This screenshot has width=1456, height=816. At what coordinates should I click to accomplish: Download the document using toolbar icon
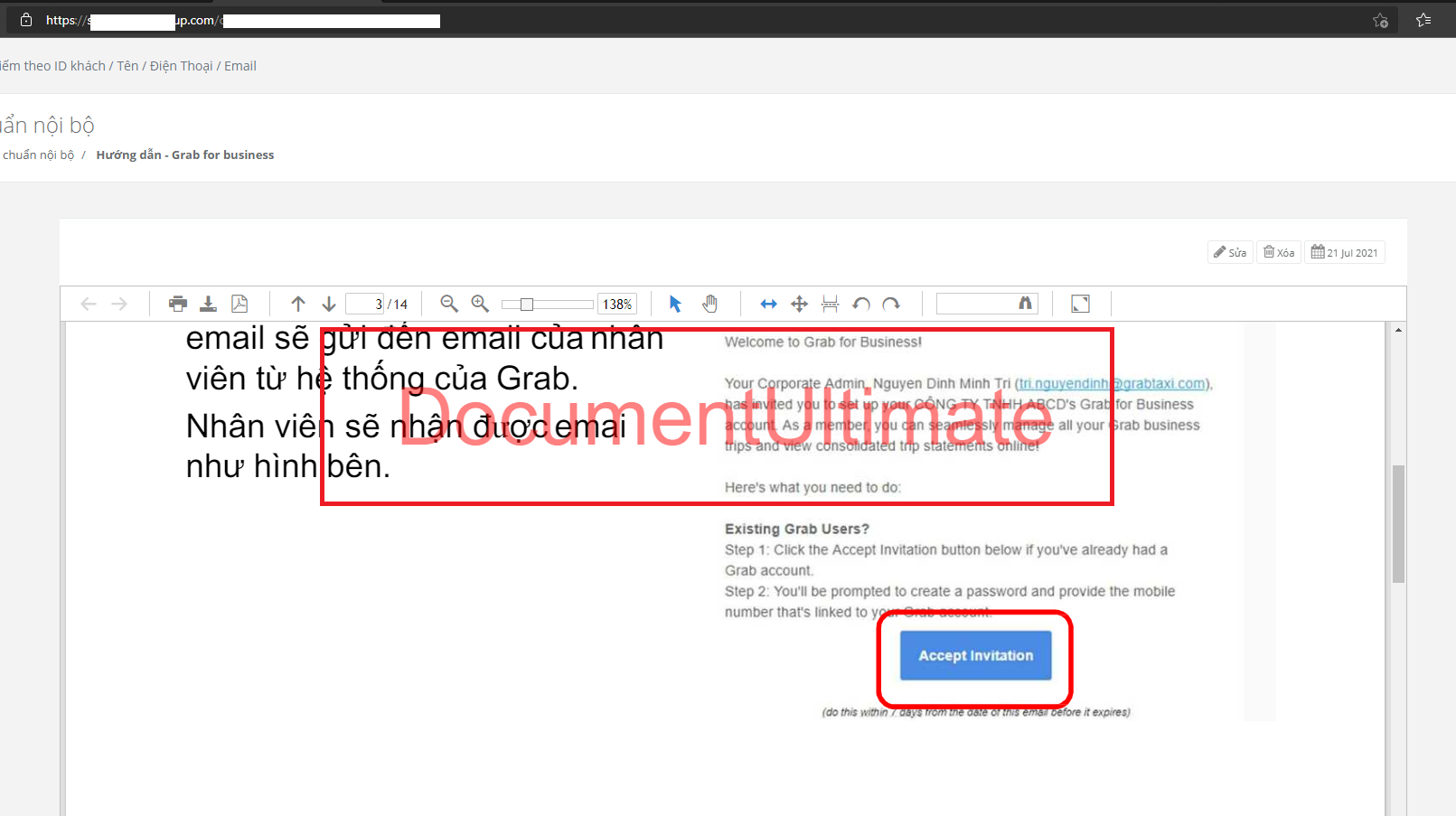pyautogui.click(x=208, y=304)
